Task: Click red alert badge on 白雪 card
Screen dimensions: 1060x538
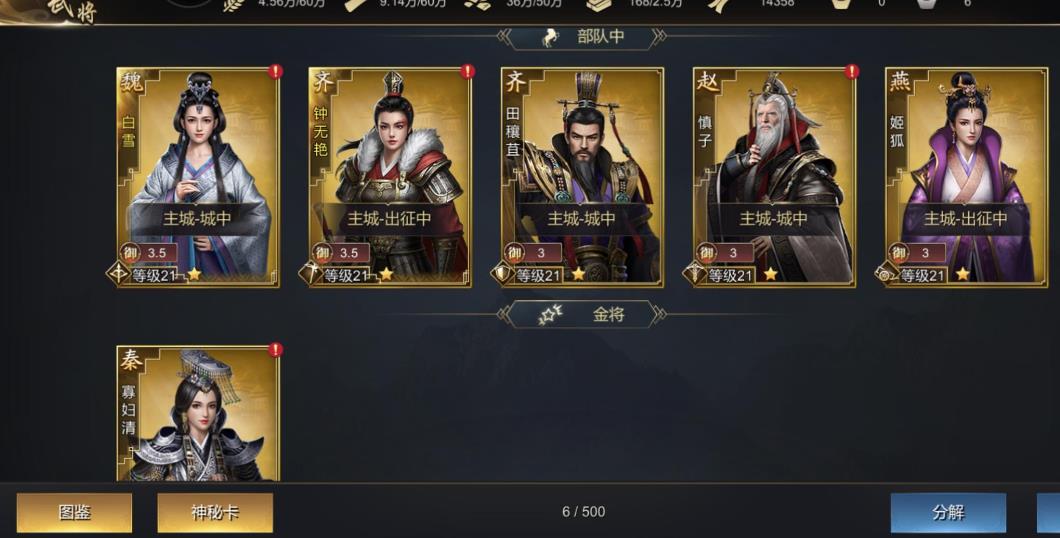Action: 275,72
